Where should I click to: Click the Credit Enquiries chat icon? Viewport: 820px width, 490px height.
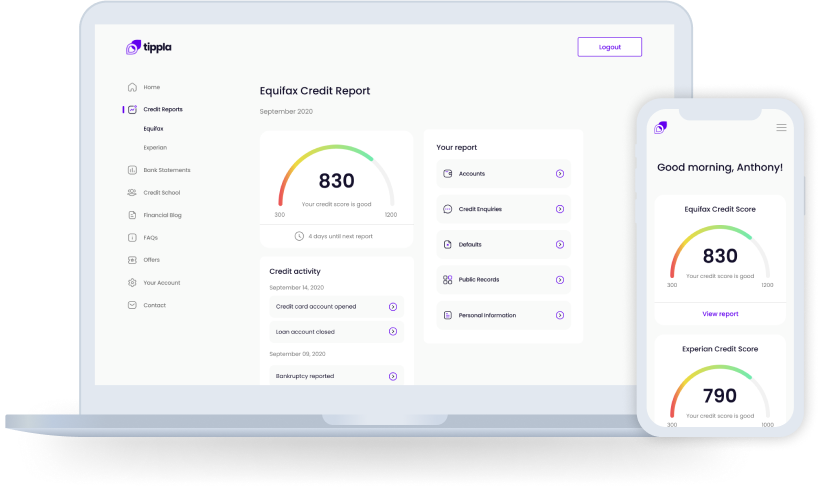448,209
